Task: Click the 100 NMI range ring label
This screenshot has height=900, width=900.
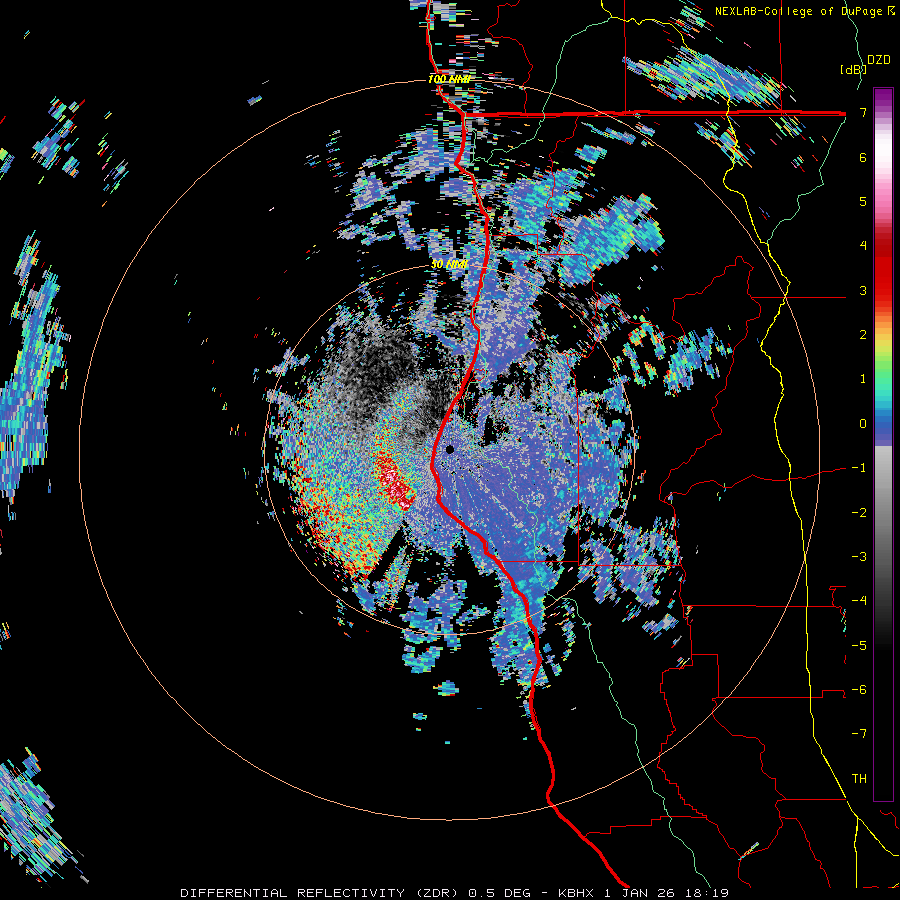Action: pyautogui.click(x=450, y=79)
